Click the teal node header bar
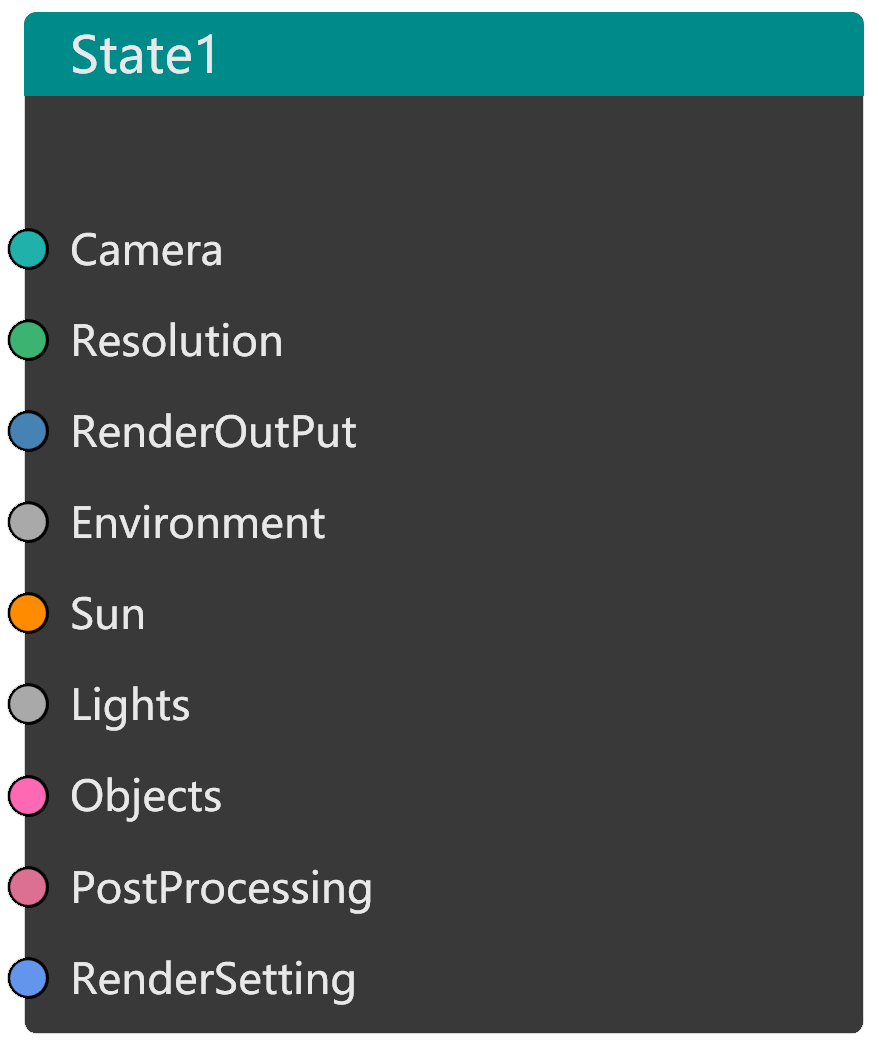 pyautogui.click(x=540, y=55)
